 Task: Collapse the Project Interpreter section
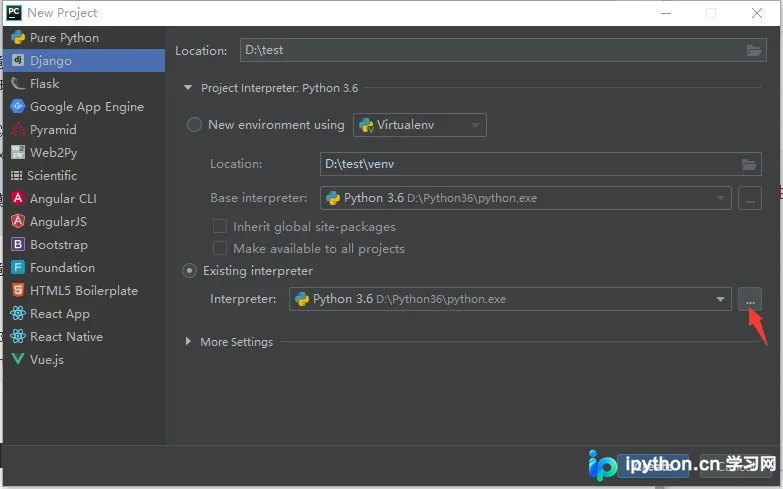pos(188,87)
